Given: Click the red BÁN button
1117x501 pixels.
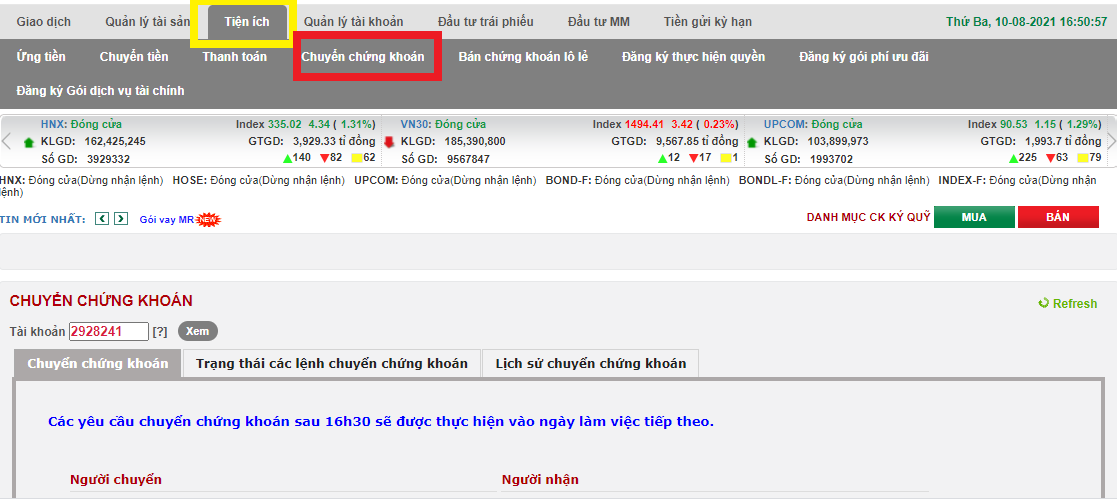Looking at the screenshot, I should pyautogui.click(x=1058, y=217).
